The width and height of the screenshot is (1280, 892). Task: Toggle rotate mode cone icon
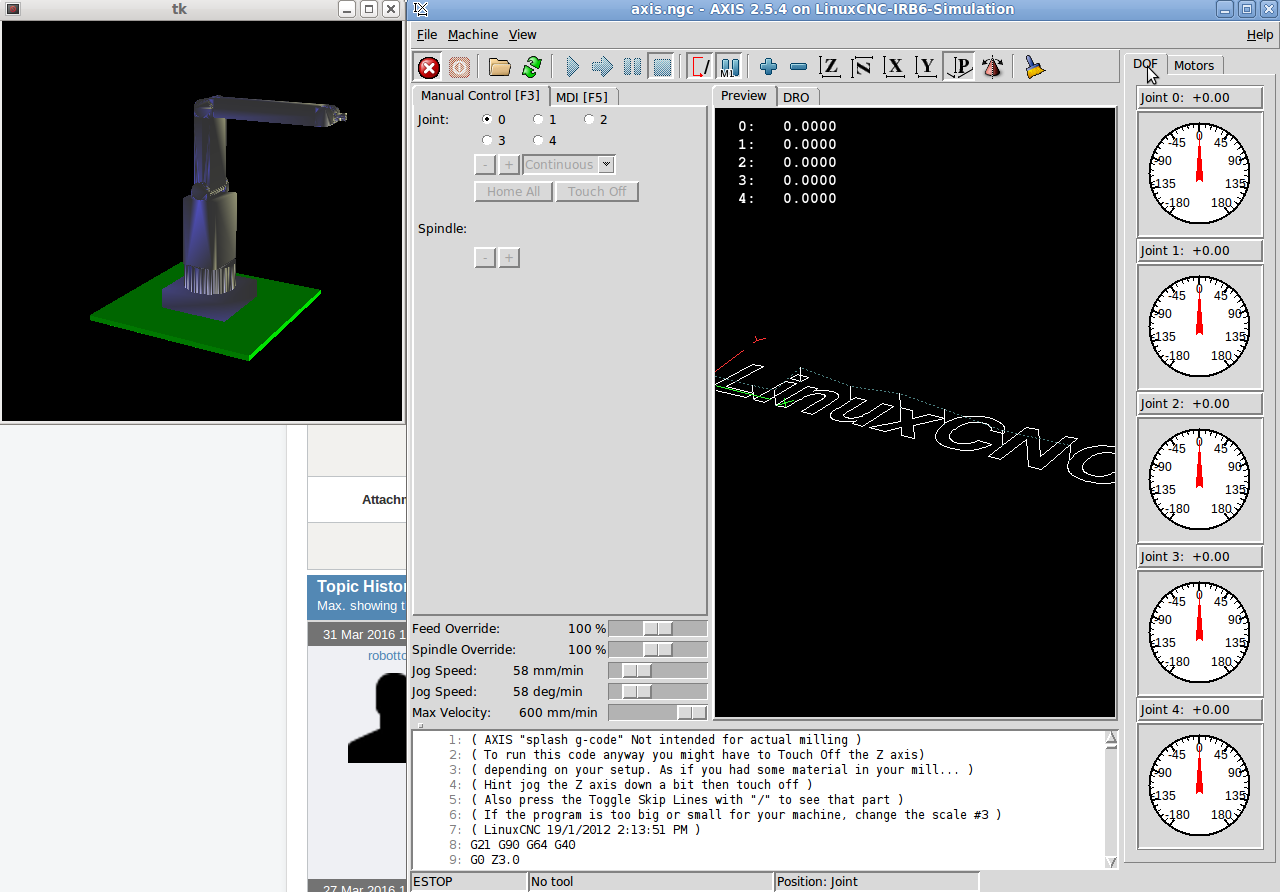pyautogui.click(x=991, y=67)
